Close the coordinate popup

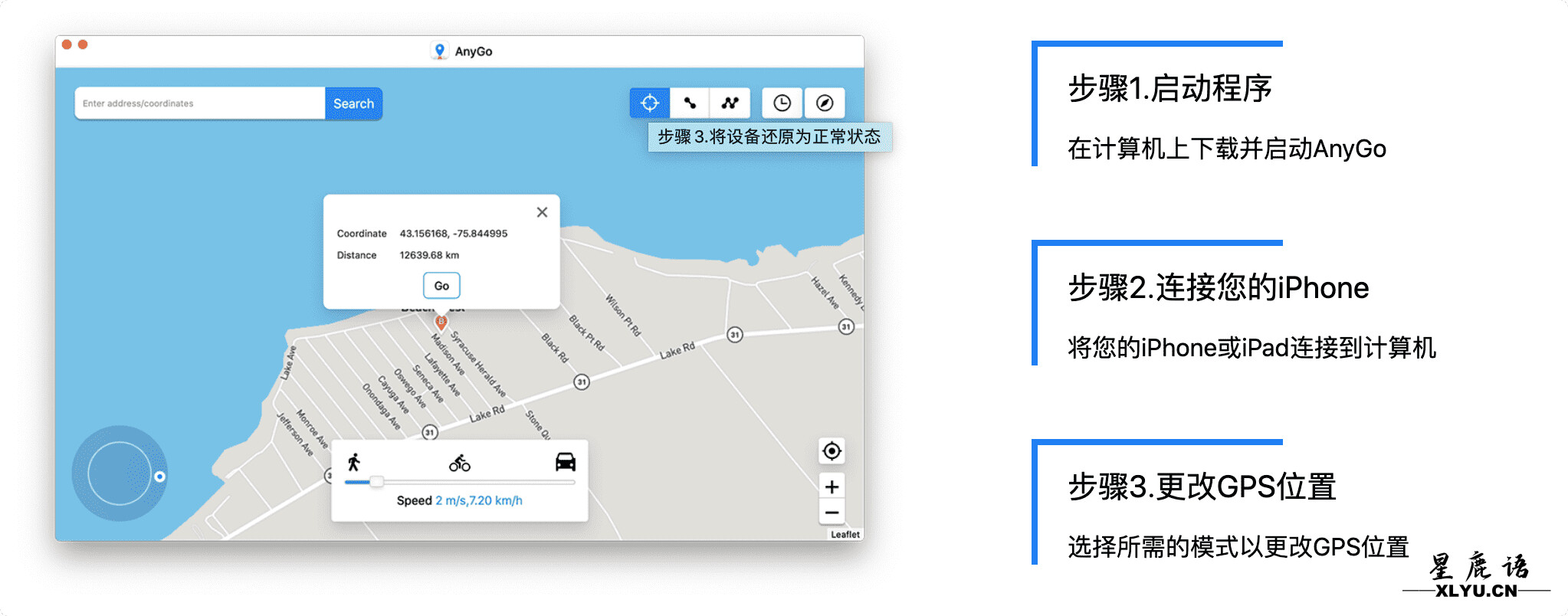point(542,212)
